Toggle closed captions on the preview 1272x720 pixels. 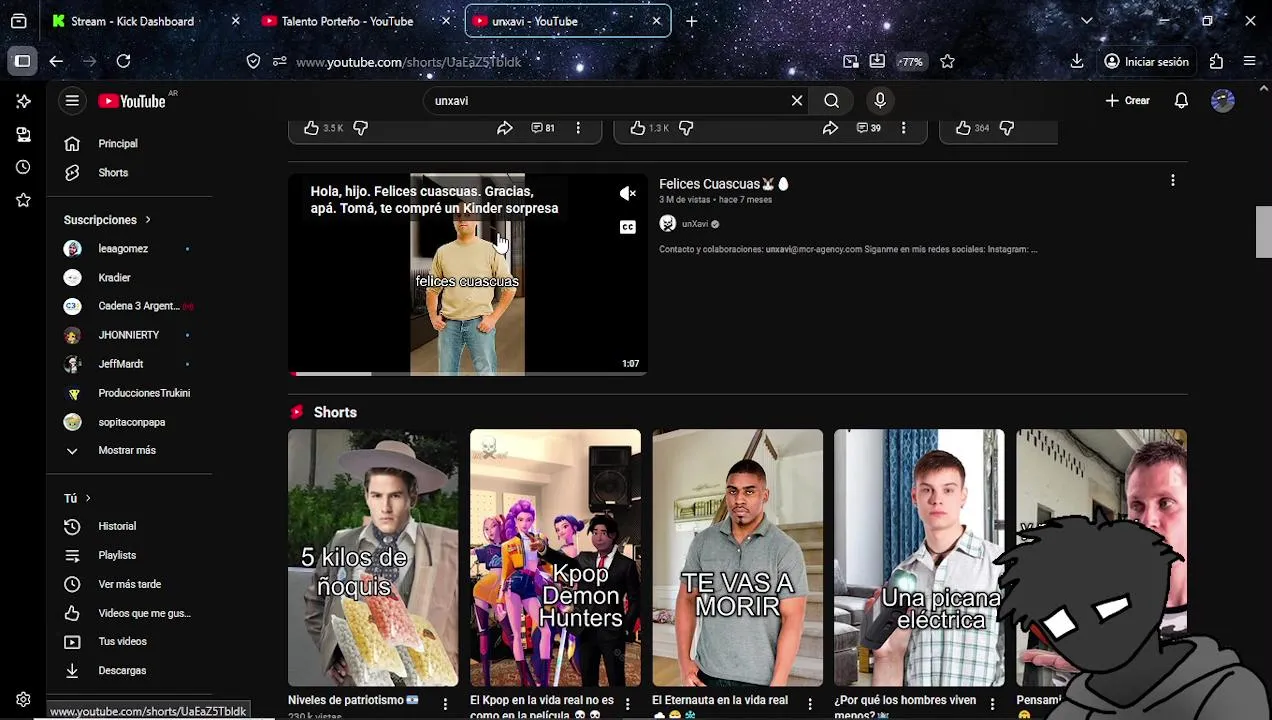(x=627, y=227)
